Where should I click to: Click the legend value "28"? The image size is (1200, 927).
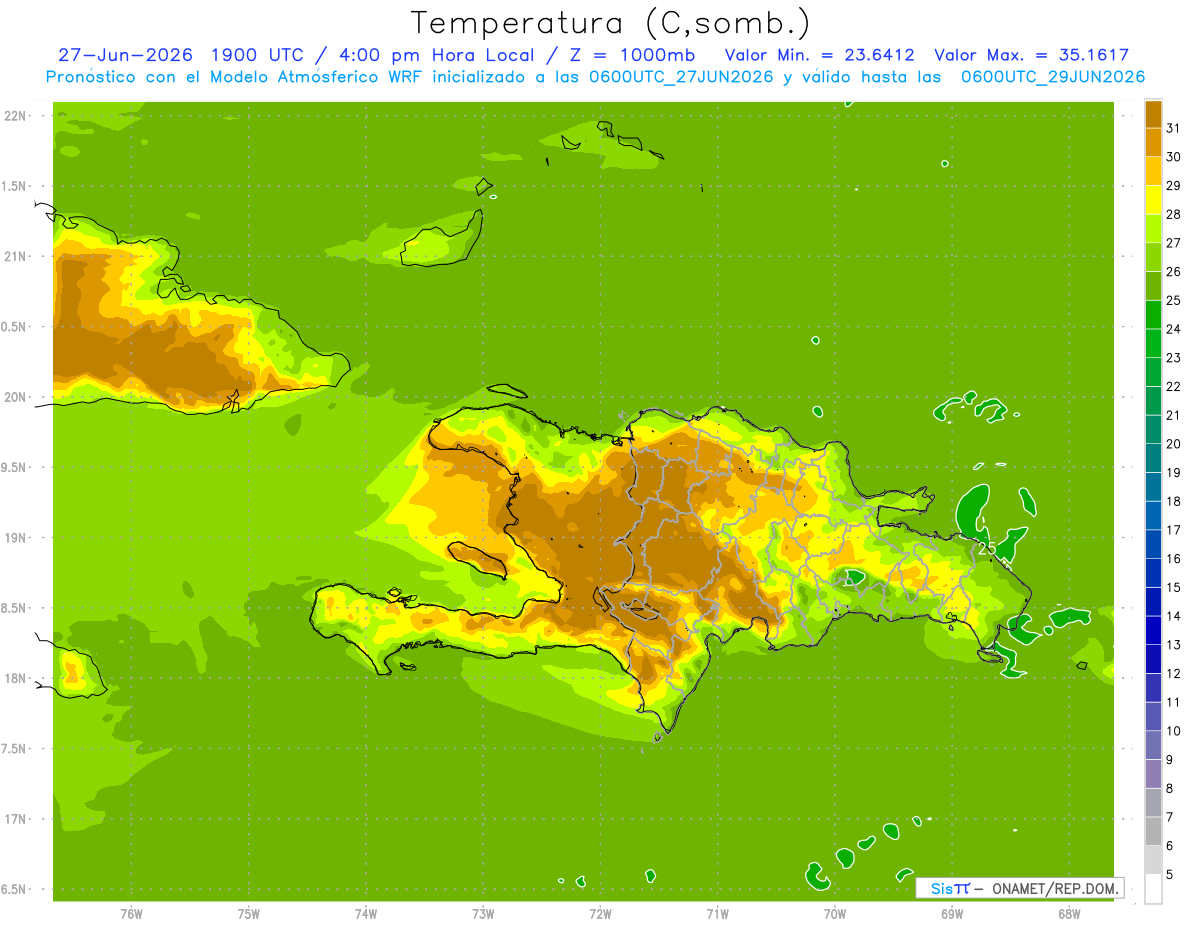click(1174, 213)
